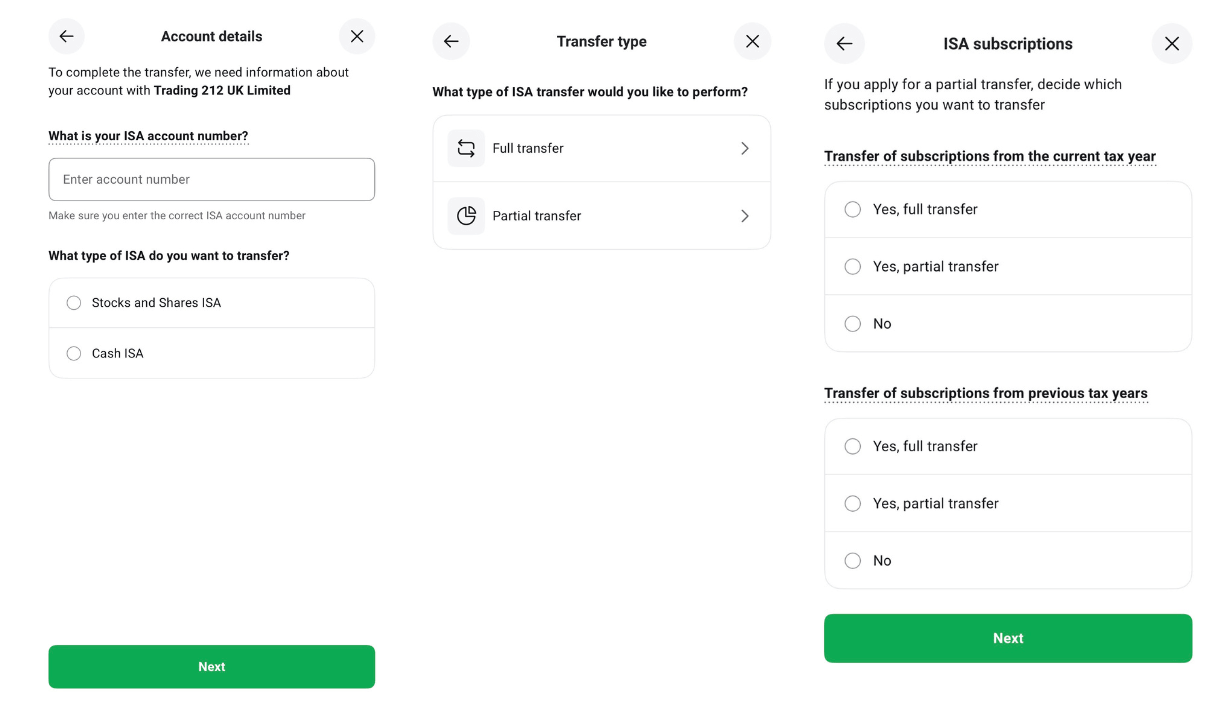Select the Cash ISA radio button
This screenshot has width=1221, height=720.
click(x=74, y=353)
